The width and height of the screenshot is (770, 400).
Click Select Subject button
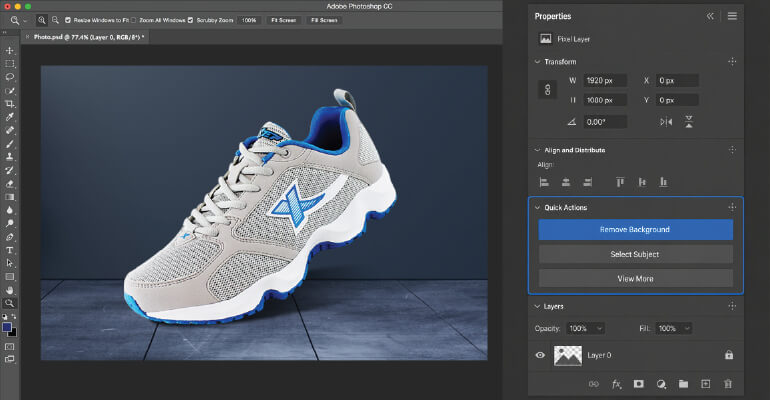point(635,254)
